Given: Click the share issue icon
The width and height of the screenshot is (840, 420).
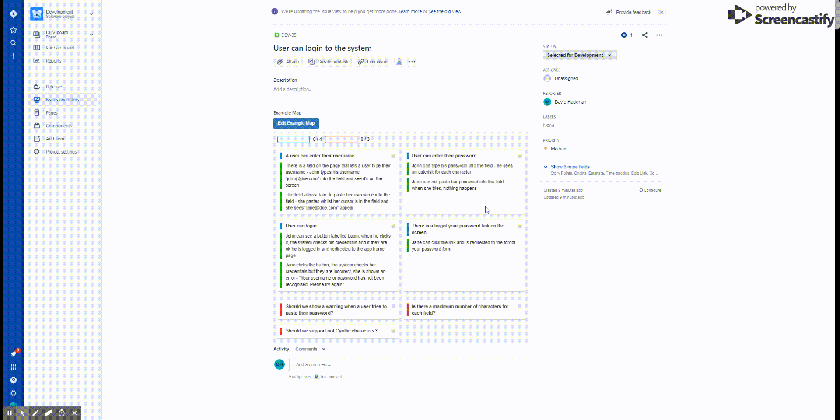Looking at the screenshot, I should (645, 35).
